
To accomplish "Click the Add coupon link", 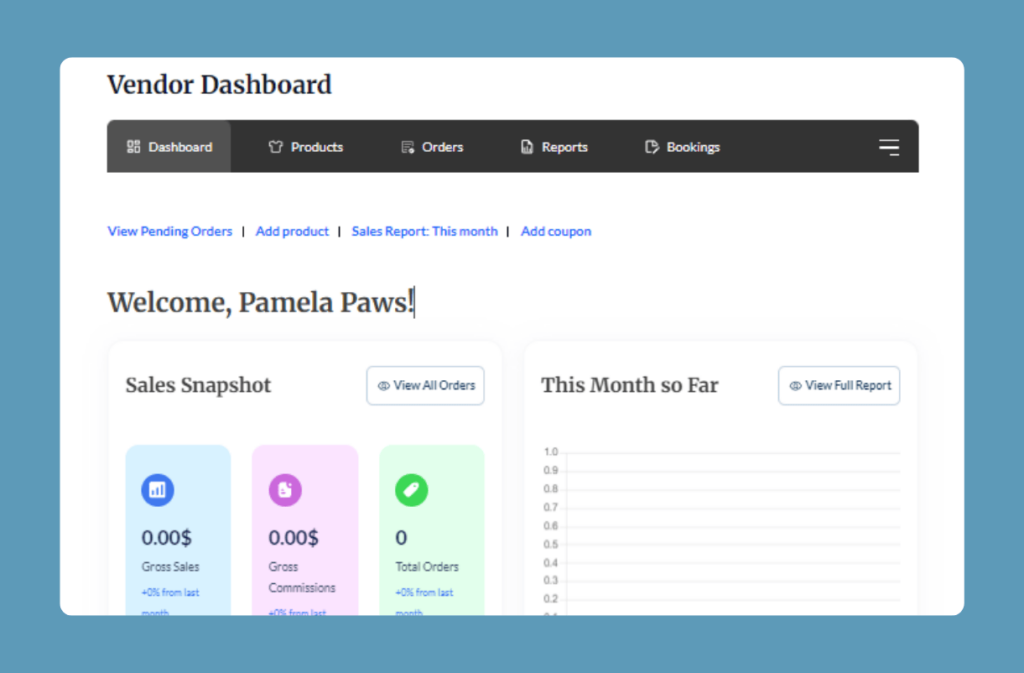I will pyautogui.click(x=556, y=231).
